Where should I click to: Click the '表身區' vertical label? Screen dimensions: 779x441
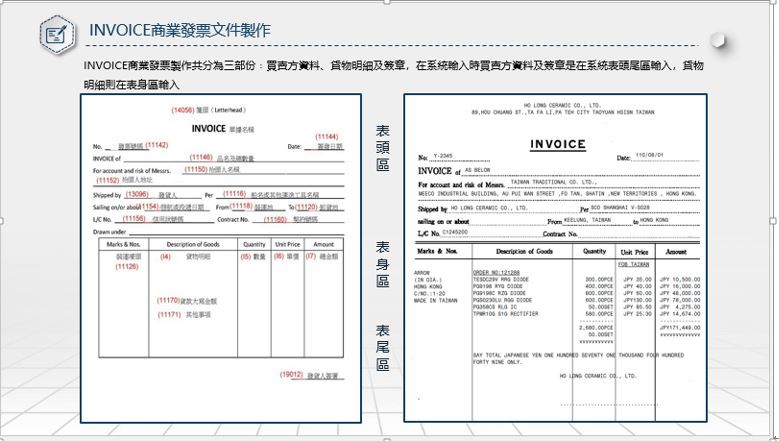(383, 263)
